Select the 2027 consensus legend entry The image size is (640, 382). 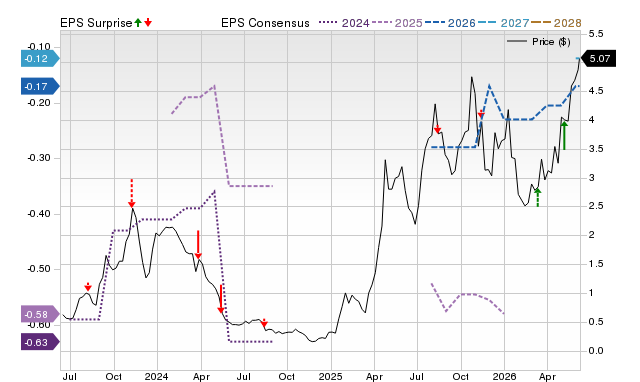pyautogui.click(x=504, y=23)
